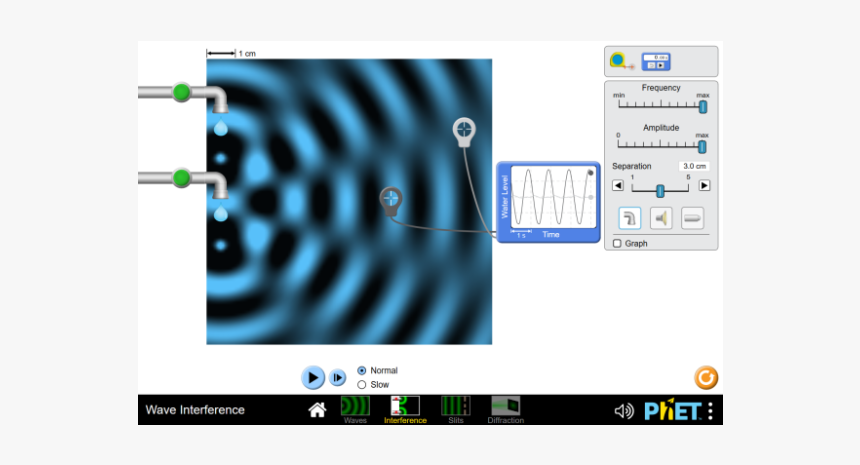Select the water faucet scene button
The image size is (860, 465).
pos(630,218)
